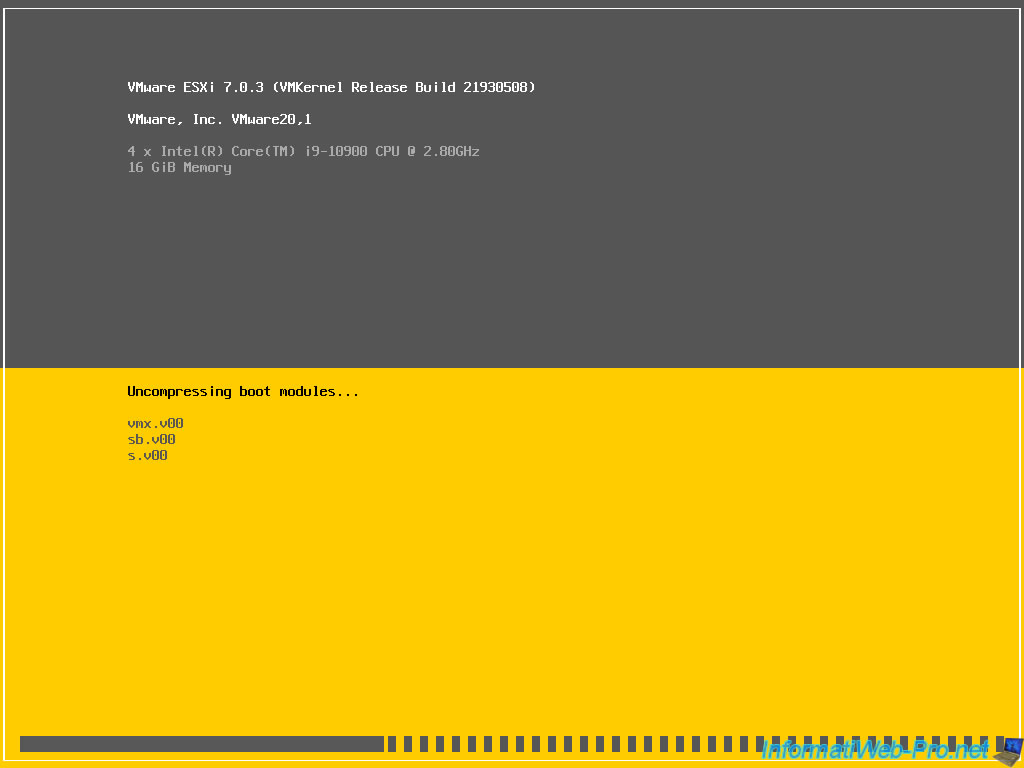Click the filled portion of the boot progress bar
The image size is (1024, 768).
click(x=200, y=744)
